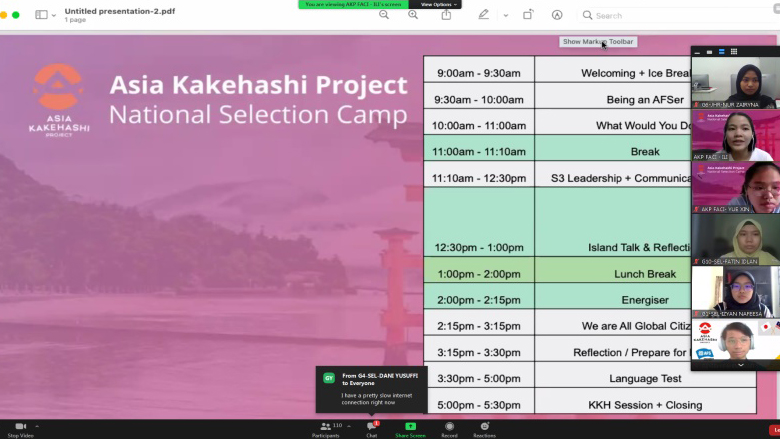Viewport: 780px width, 439px height.
Task: Click the '2:15pm - 3:15pm' cell
Action: pos(479,322)
